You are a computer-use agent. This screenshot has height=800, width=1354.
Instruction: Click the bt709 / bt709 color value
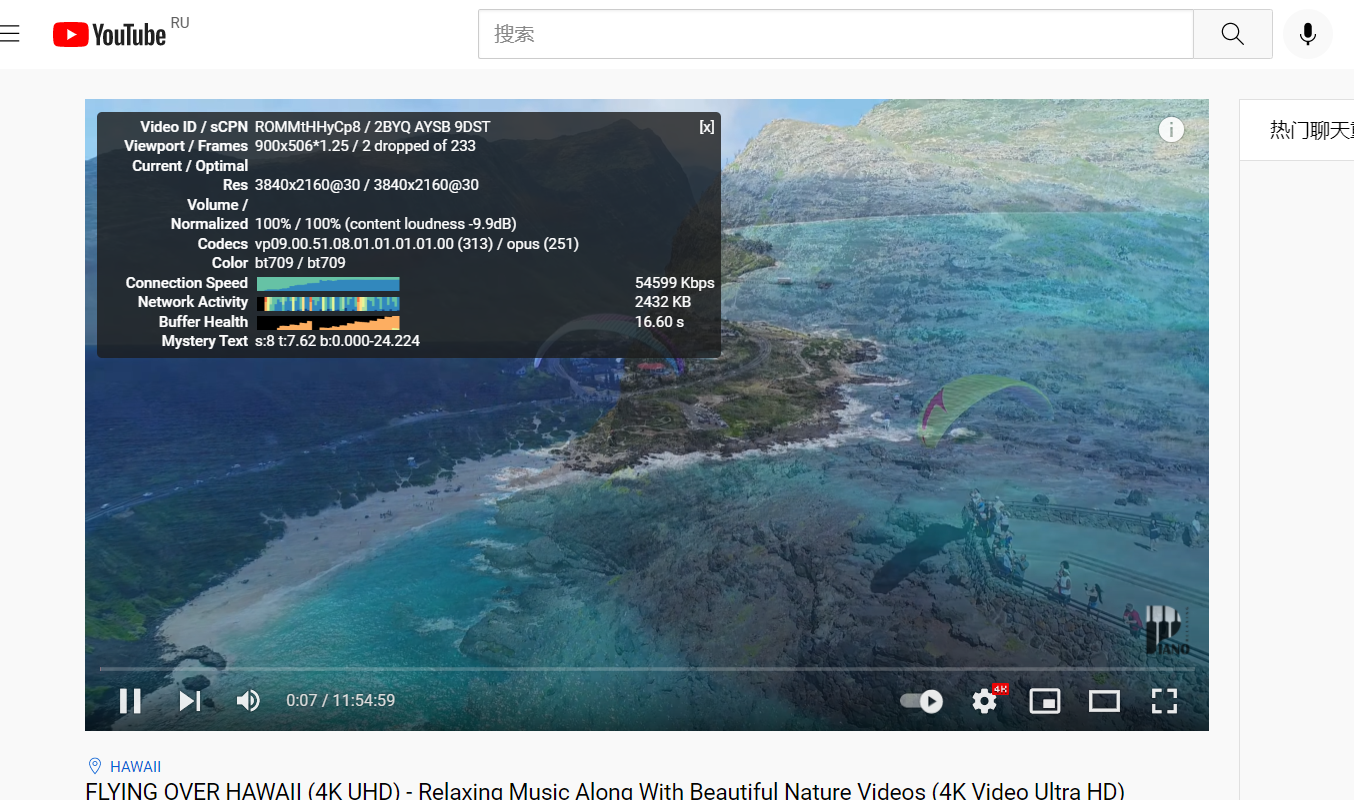(300, 263)
